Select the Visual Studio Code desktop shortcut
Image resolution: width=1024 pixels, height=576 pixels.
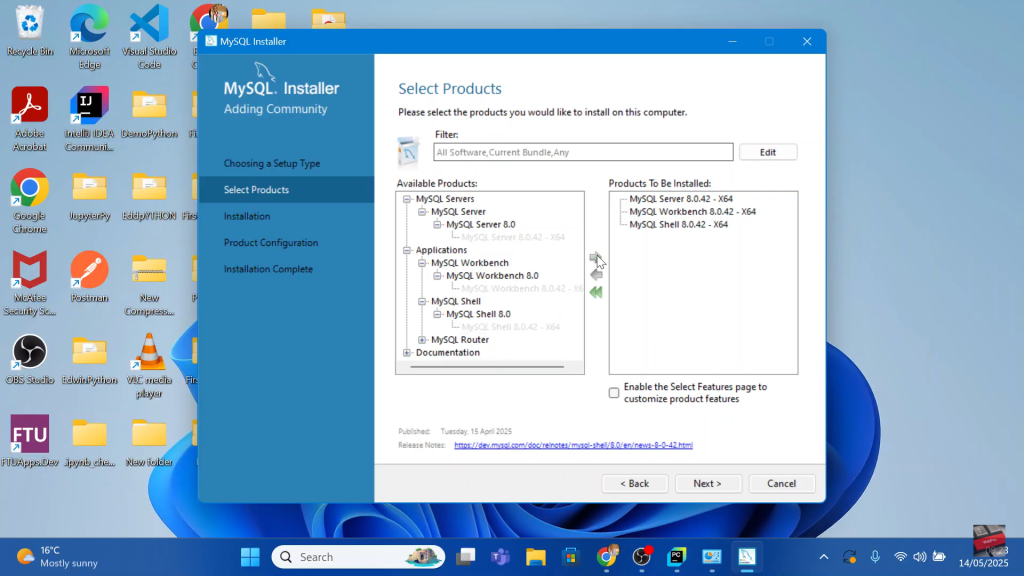pos(149,37)
